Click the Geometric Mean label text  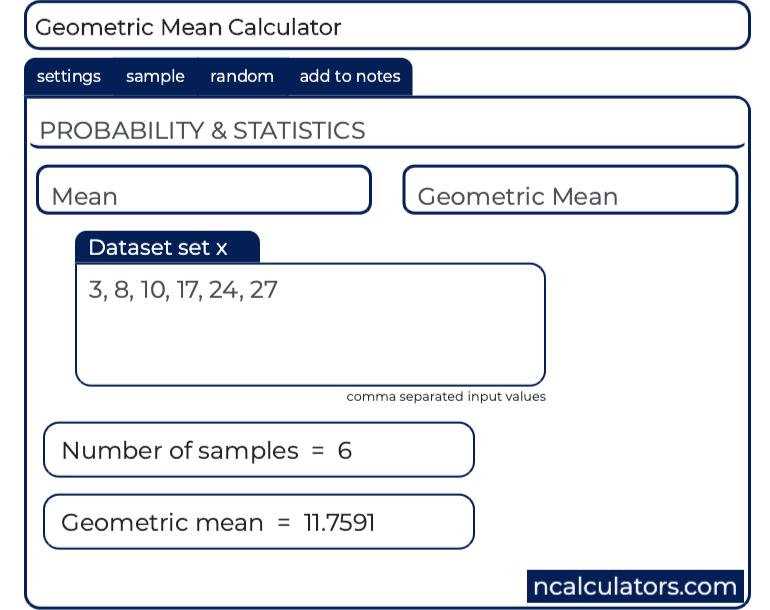518,196
